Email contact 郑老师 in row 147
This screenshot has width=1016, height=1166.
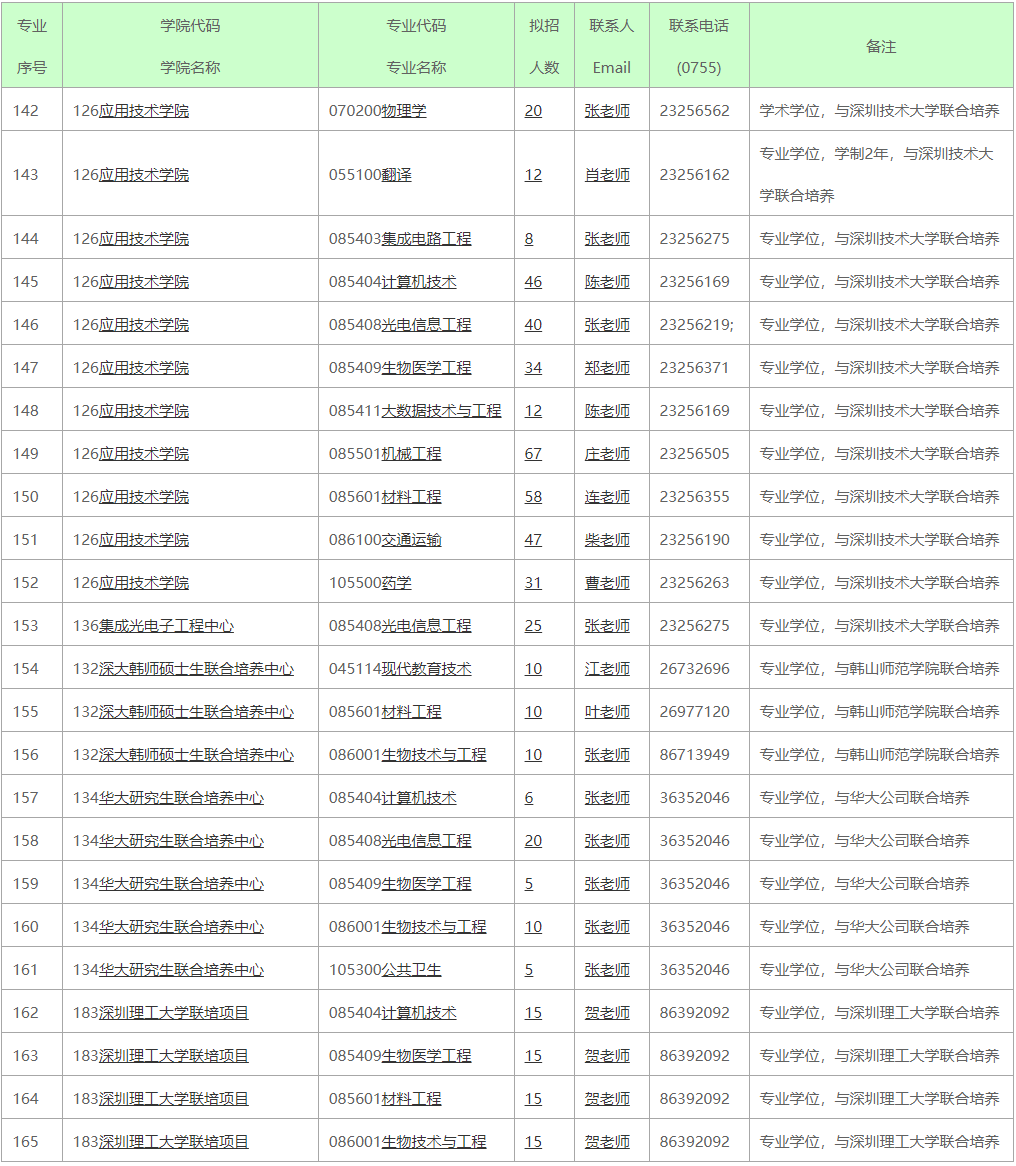pyautogui.click(x=607, y=368)
